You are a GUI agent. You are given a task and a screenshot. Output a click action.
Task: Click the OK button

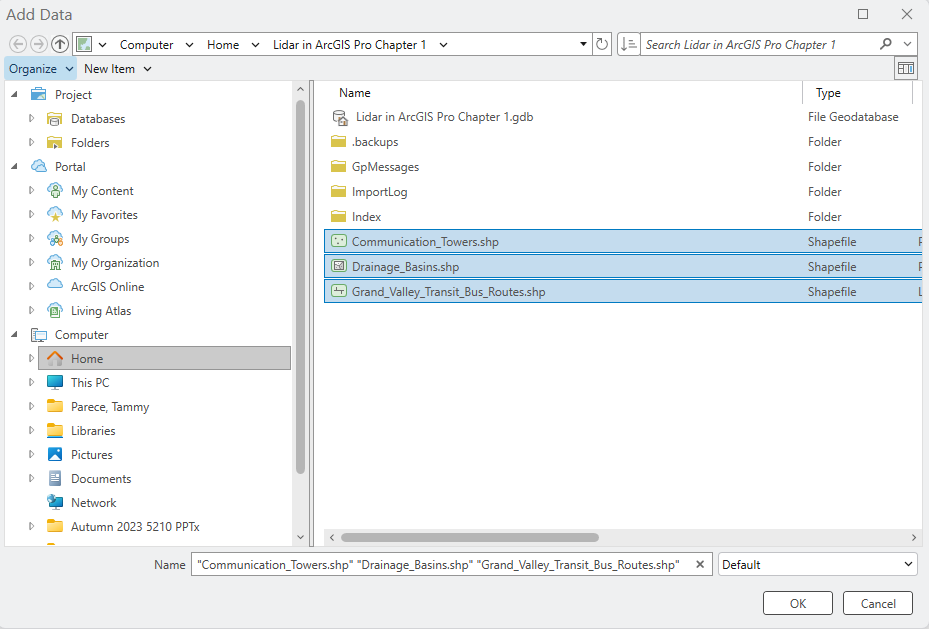797,603
